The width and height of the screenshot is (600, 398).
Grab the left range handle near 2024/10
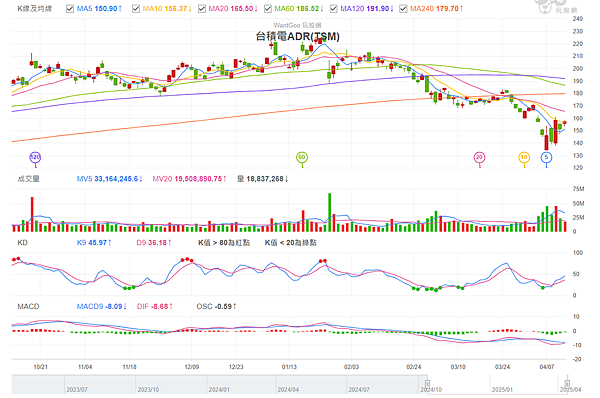[427, 384]
